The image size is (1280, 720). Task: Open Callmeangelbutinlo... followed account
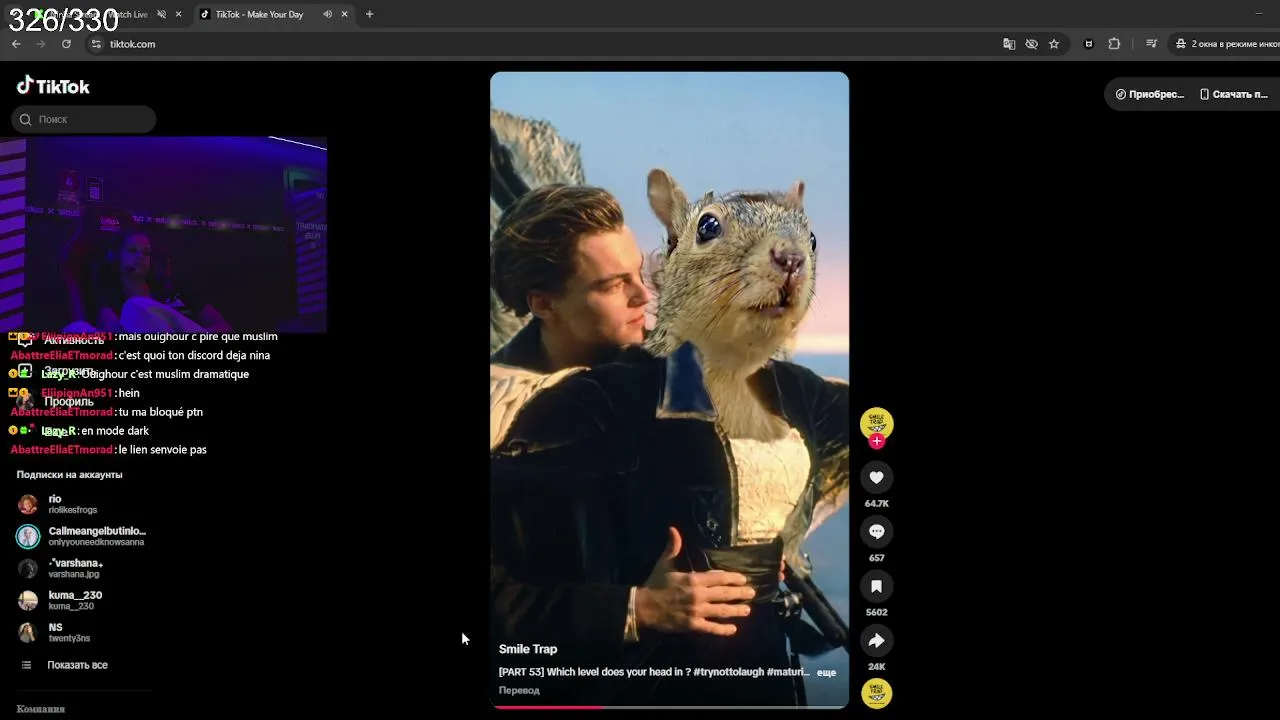pos(82,536)
